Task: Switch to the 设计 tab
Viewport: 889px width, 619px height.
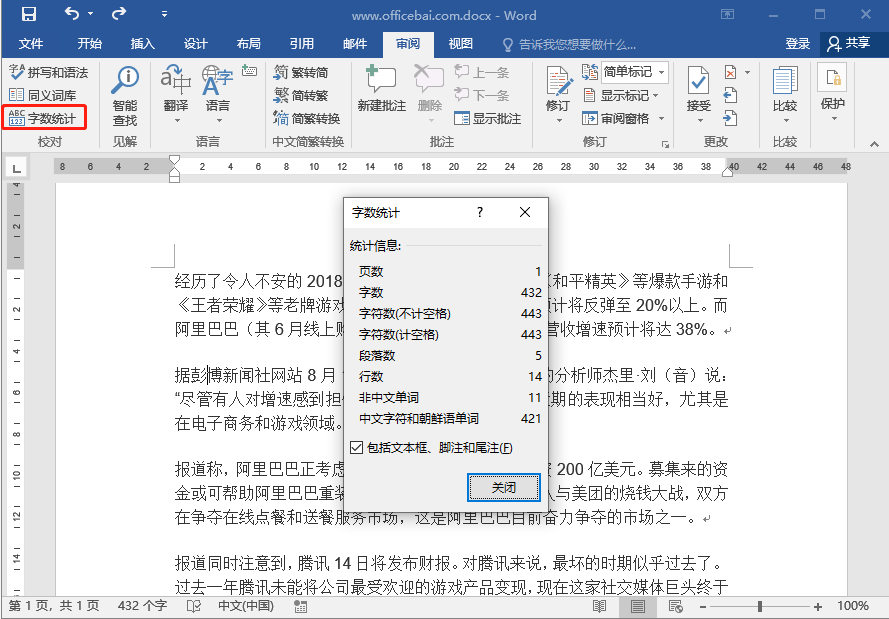Action: [196, 44]
